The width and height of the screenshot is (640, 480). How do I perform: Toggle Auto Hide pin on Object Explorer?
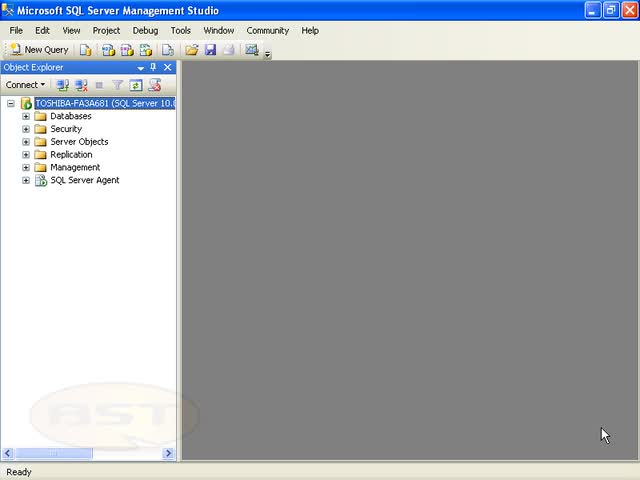[x=153, y=67]
